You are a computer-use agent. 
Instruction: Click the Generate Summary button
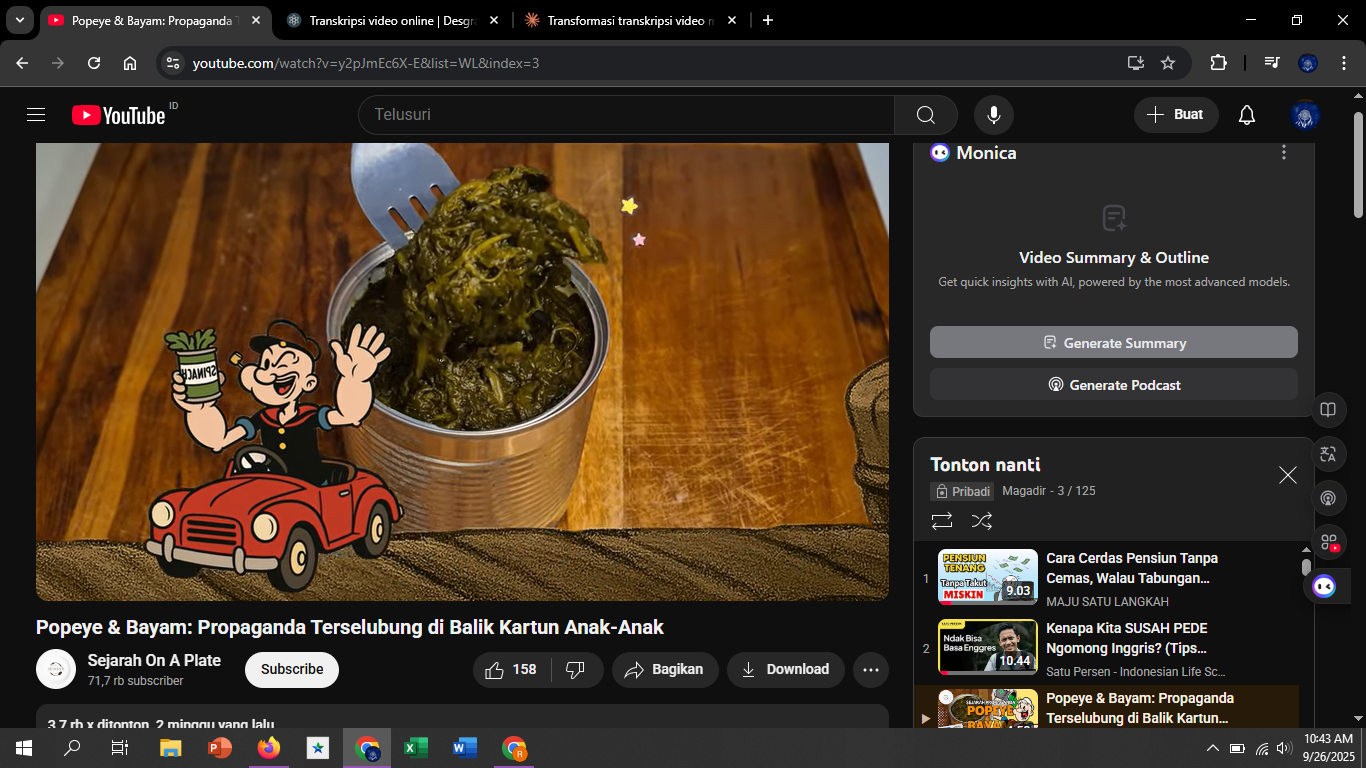tap(1114, 342)
